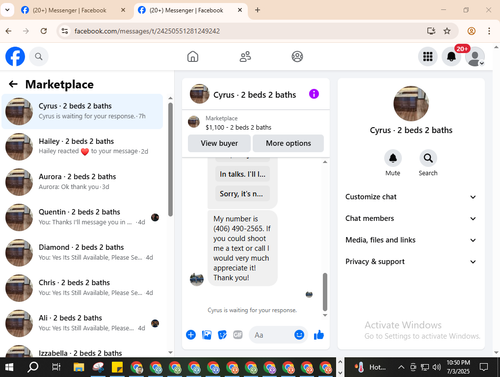
Task: Bookmark this page with star icon
Action: pos(447,31)
